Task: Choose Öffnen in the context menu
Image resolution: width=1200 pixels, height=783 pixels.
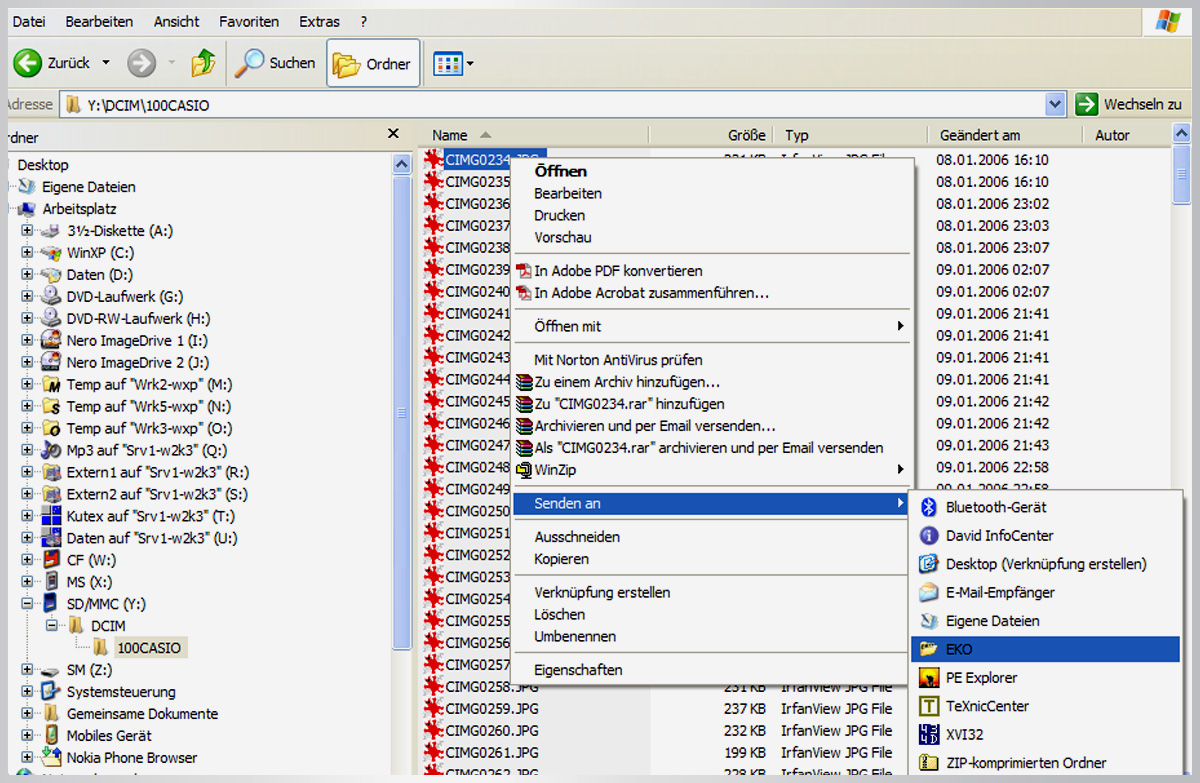Action: click(712, 172)
